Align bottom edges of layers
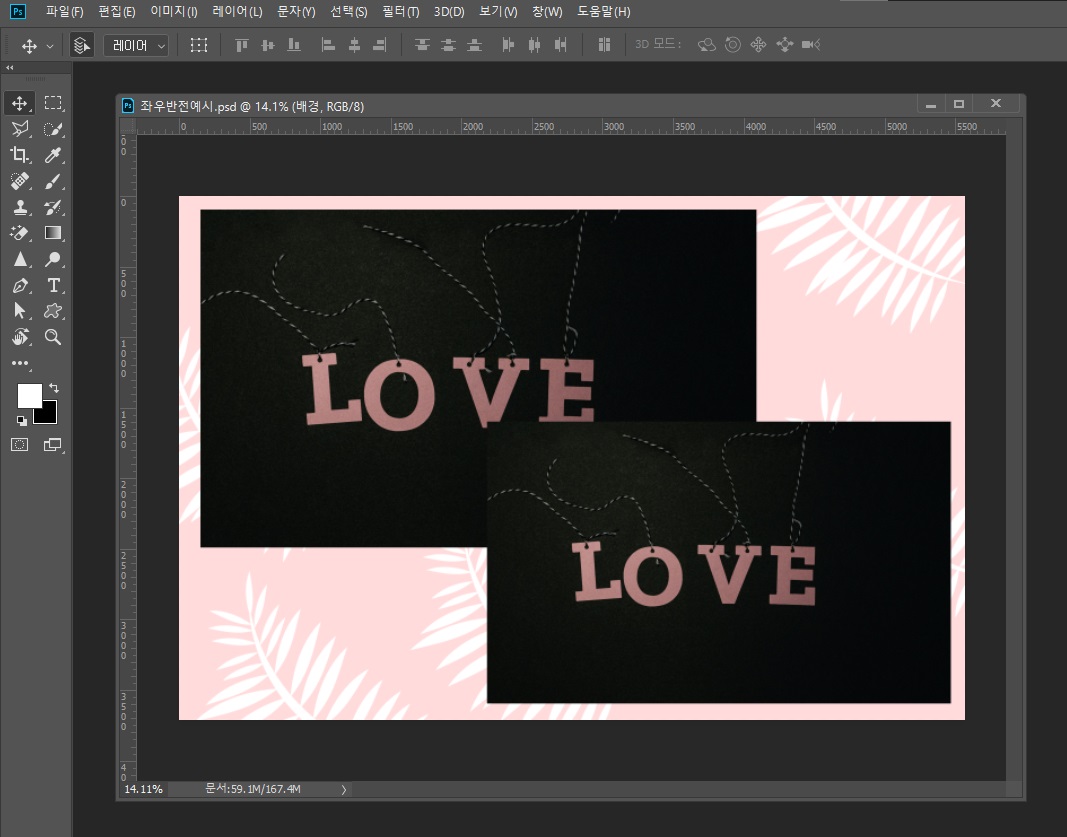 coord(294,45)
